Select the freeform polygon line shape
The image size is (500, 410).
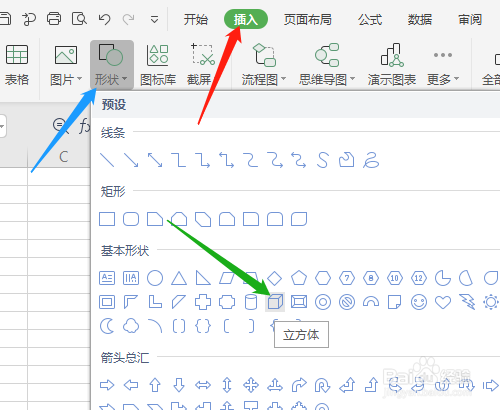[x=347, y=160]
